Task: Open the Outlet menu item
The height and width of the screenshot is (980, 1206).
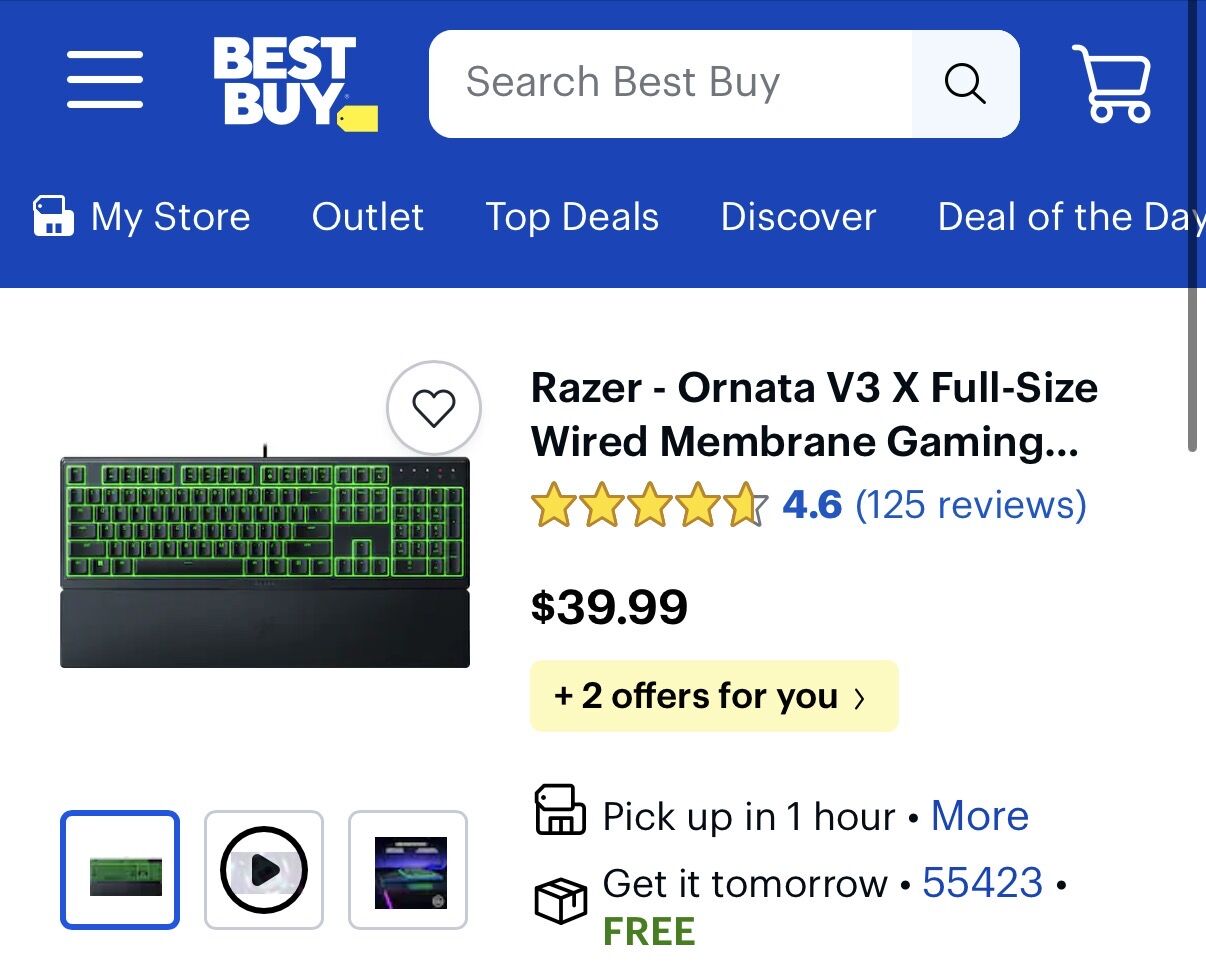Action: tap(368, 217)
